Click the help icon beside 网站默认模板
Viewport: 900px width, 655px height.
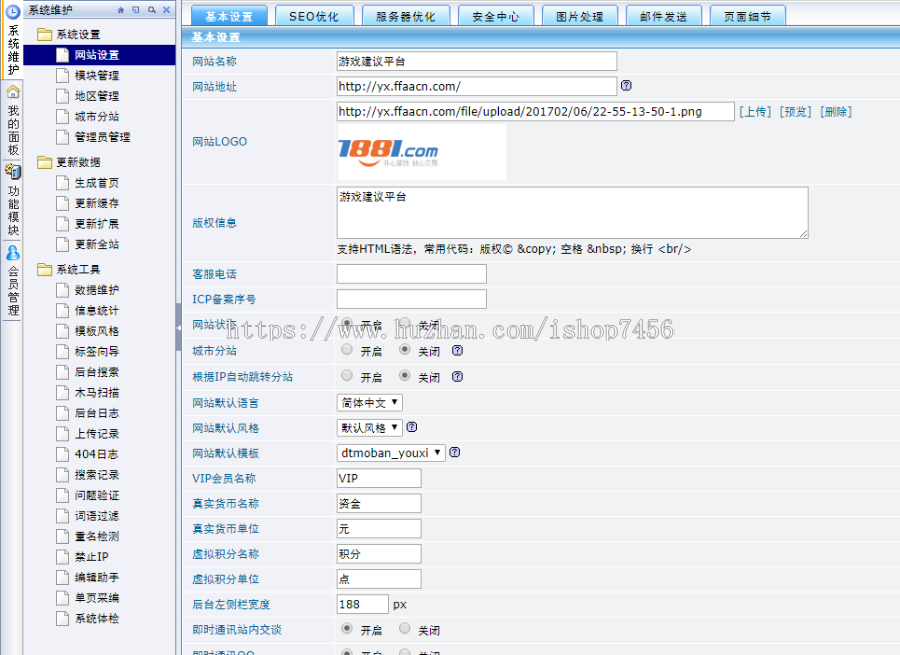pyautogui.click(x=455, y=452)
